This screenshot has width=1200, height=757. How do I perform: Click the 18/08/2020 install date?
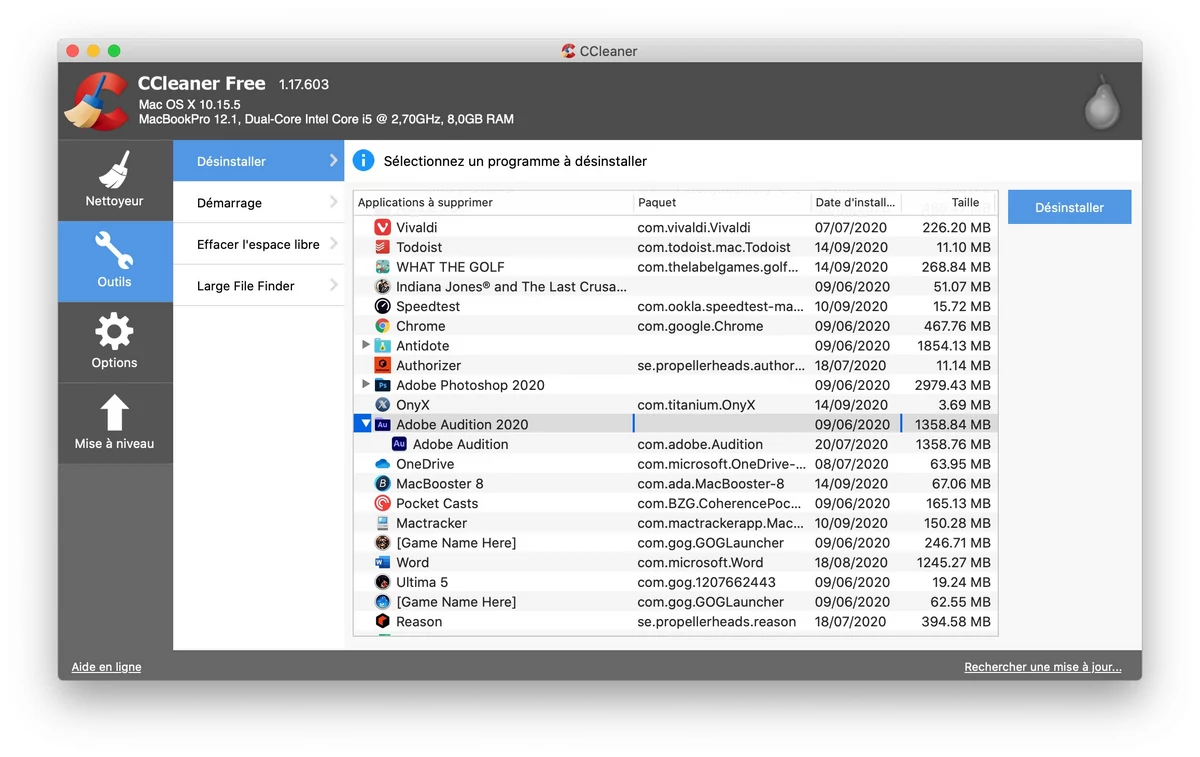click(x=851, y=563)
